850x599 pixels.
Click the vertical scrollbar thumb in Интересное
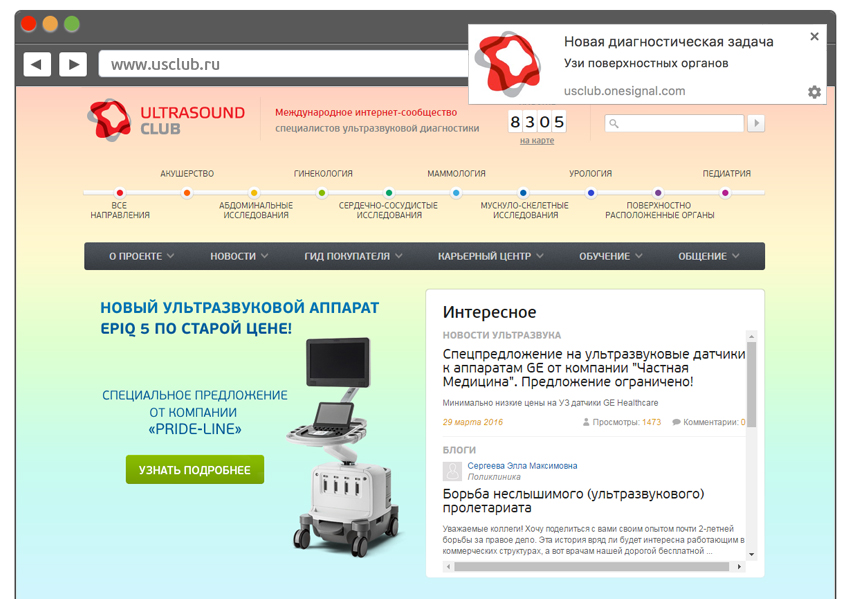[751, 384]
